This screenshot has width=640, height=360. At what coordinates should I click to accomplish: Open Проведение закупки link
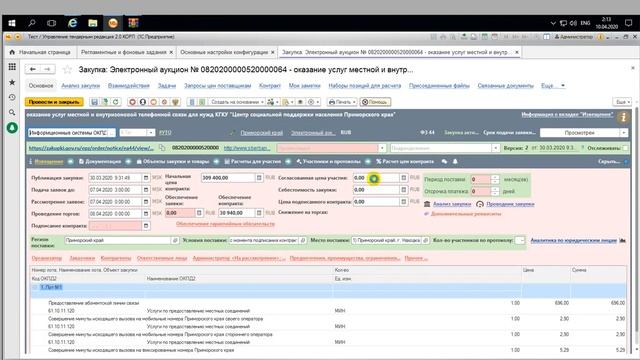pos(511,204)
